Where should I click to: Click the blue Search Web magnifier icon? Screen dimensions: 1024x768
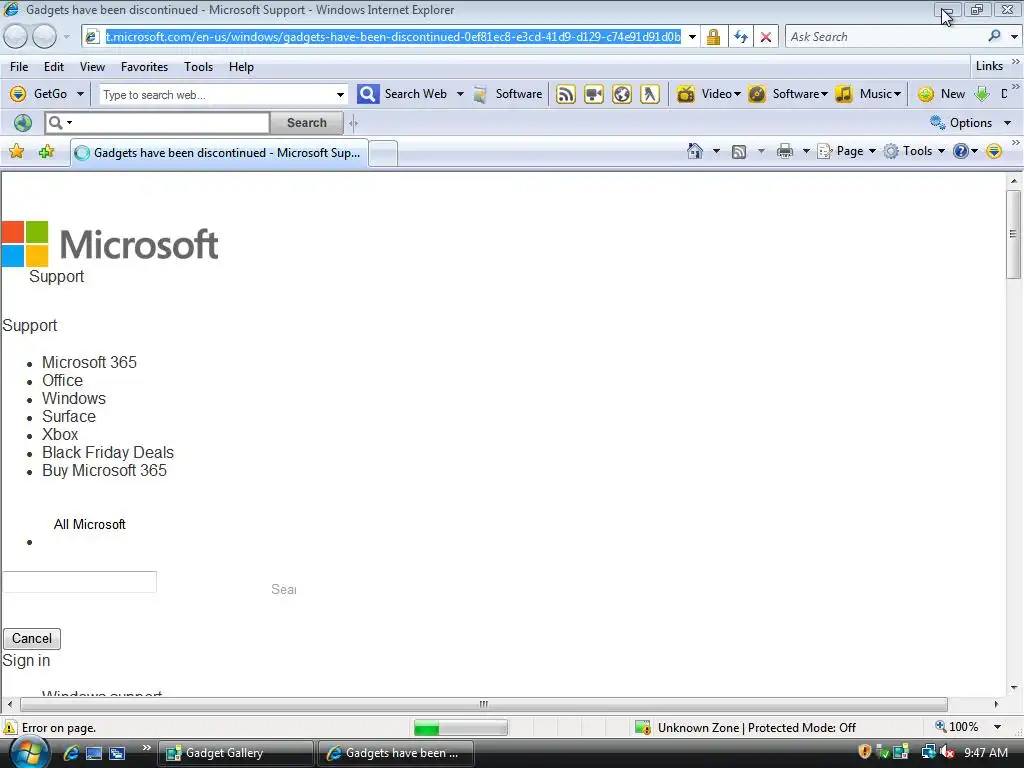pyautogui.click(x=368, y=94)
